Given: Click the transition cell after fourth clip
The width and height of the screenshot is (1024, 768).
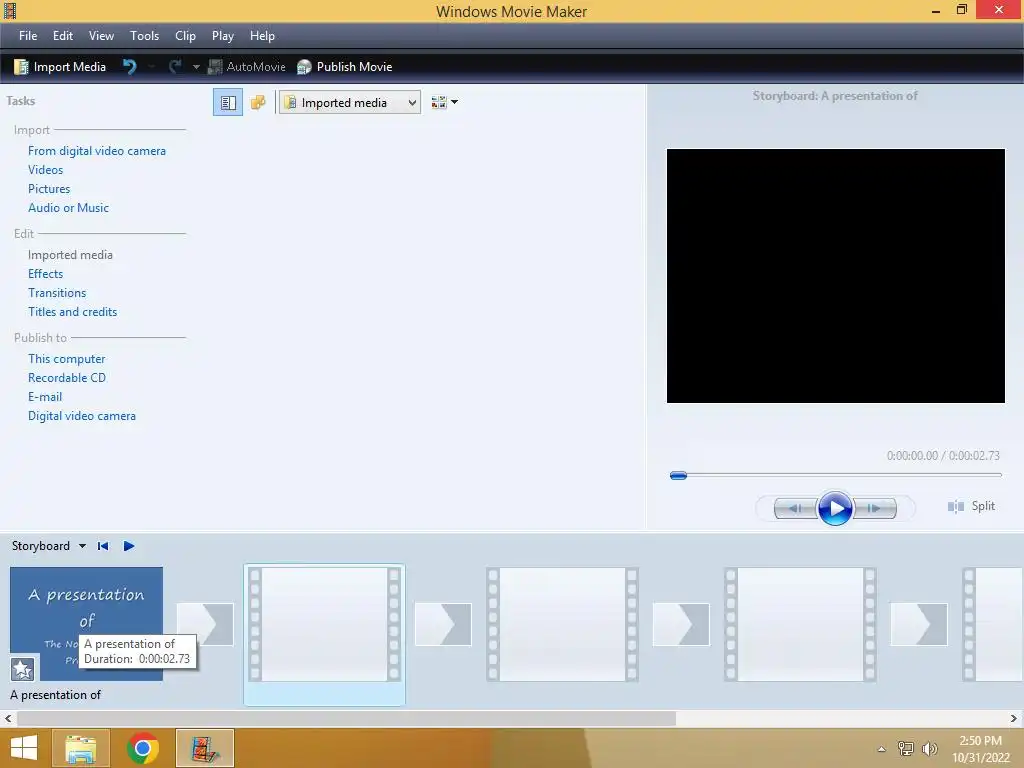Looking at the screenshot, I should (x=918, y=624).
